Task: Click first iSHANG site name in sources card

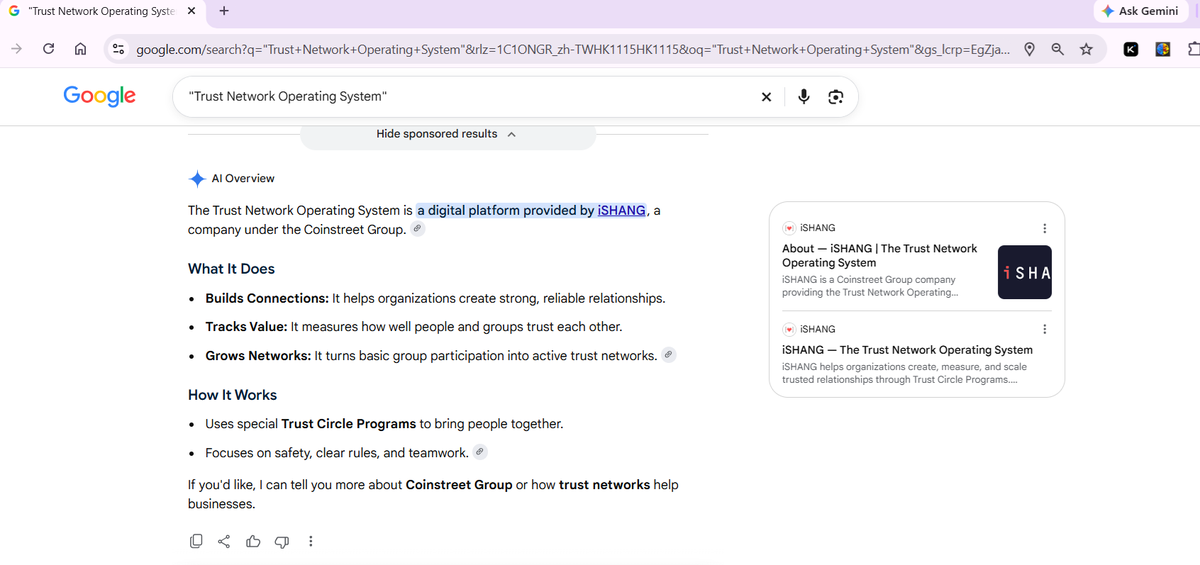Action: pos(818,228)
